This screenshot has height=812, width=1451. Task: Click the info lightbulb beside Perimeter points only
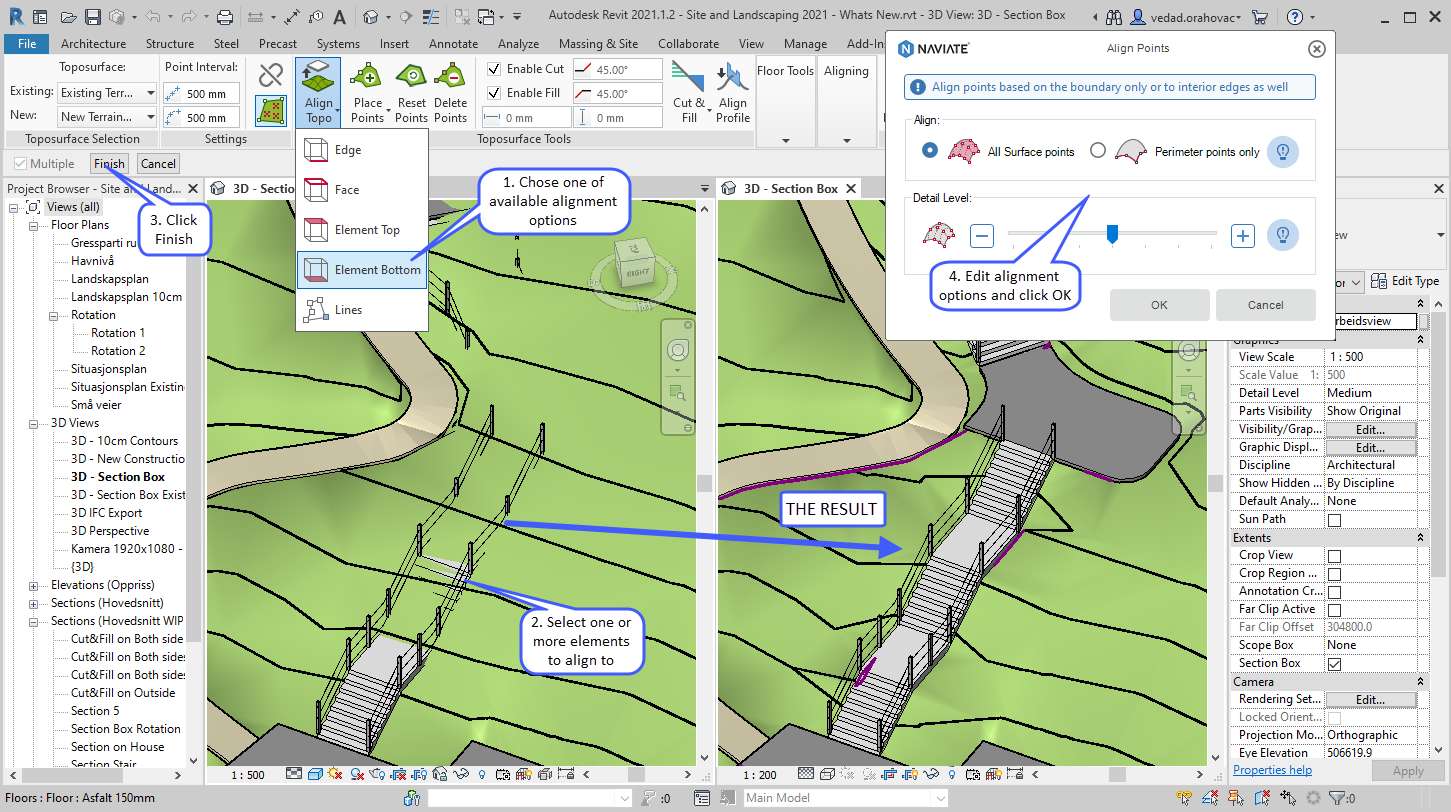tap(1283, 151)
